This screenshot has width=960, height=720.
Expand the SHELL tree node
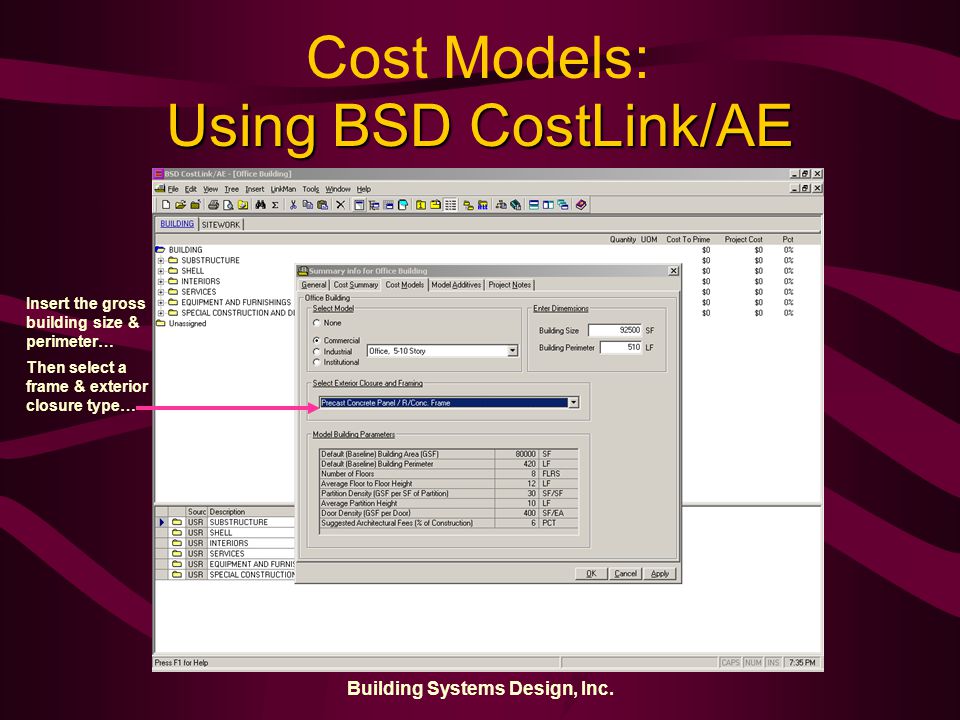[x=161, y=271]
